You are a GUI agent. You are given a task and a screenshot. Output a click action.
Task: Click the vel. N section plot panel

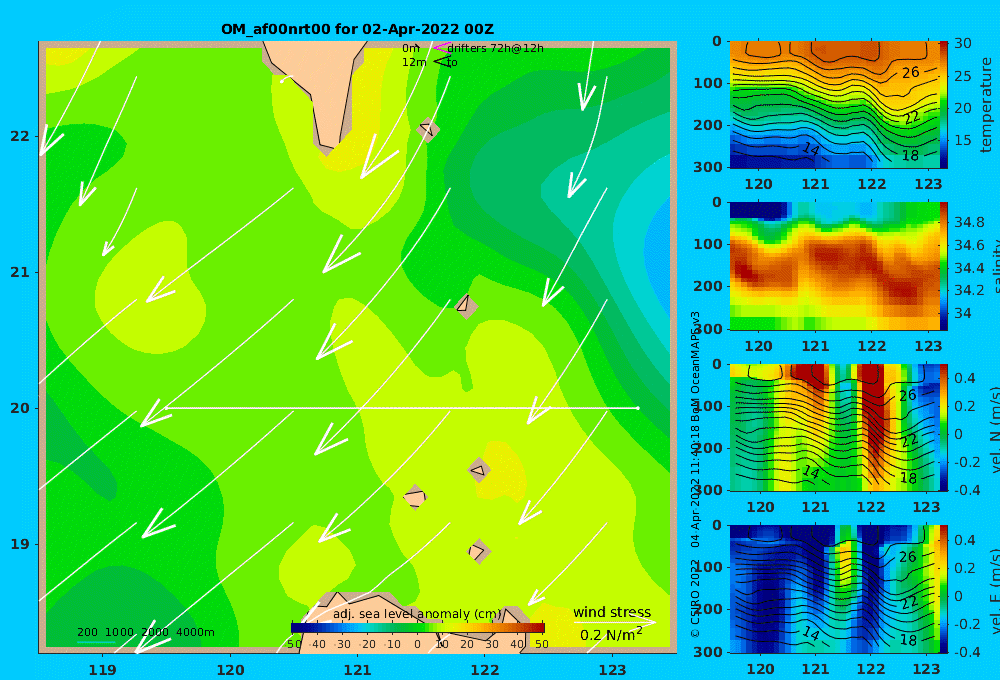point(834,427)
